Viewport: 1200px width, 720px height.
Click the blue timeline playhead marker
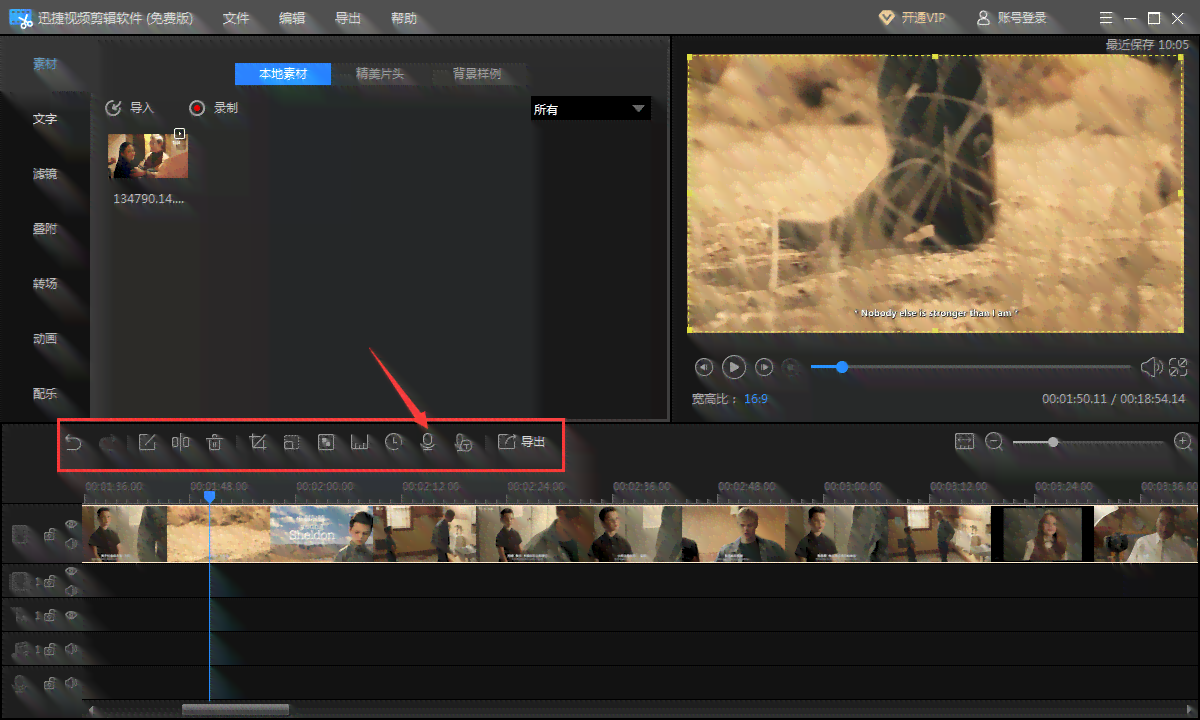point(209,496)
